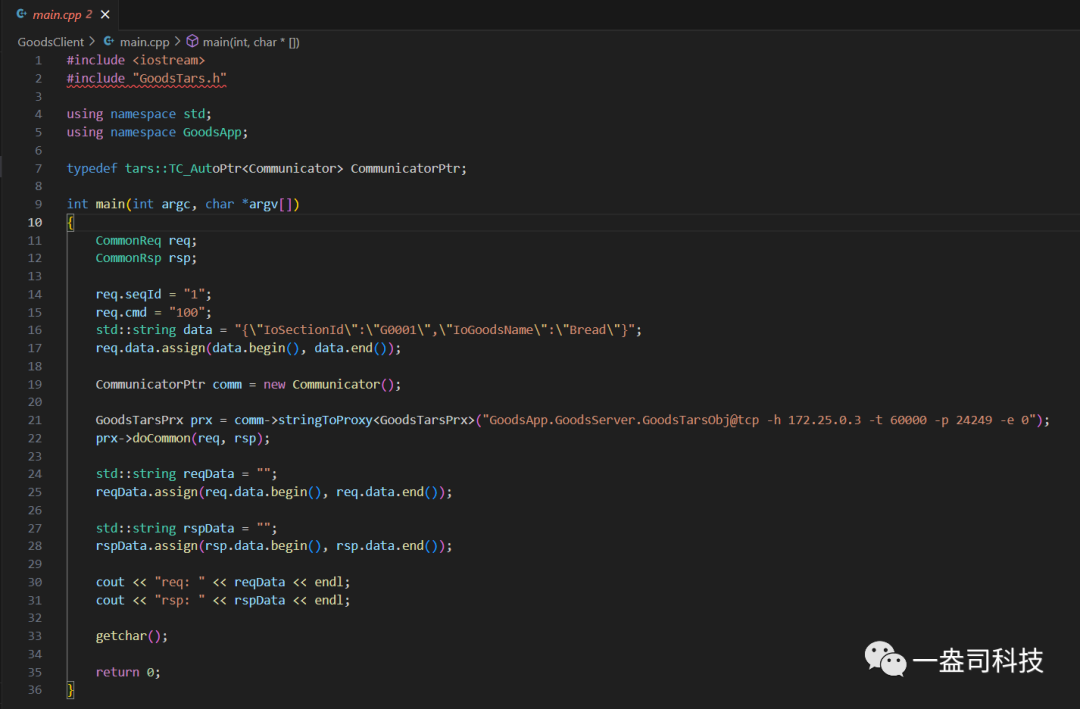The image size is (1080, 709).
Task: Click the rspData.assign line
Action: 273,546
